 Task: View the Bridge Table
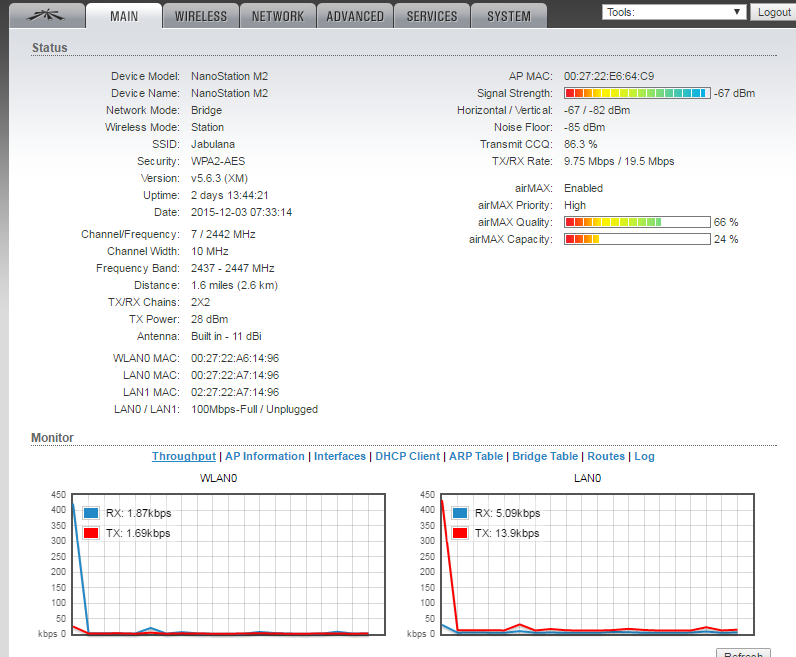[545, 456]
